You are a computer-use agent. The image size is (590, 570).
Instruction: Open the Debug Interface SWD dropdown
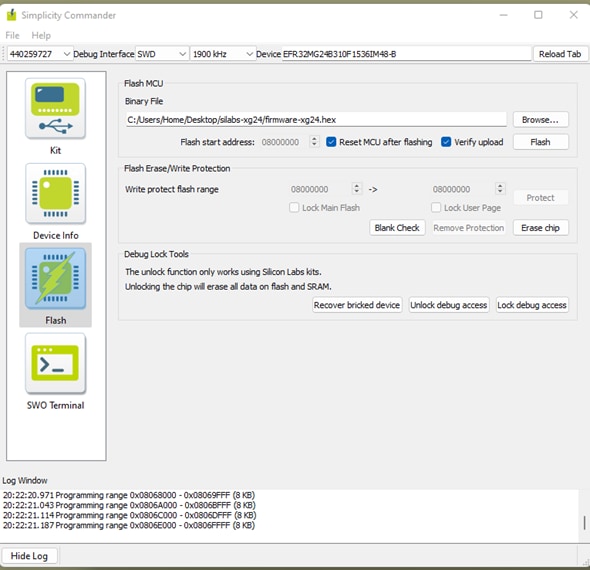click(x=161, y=54)
